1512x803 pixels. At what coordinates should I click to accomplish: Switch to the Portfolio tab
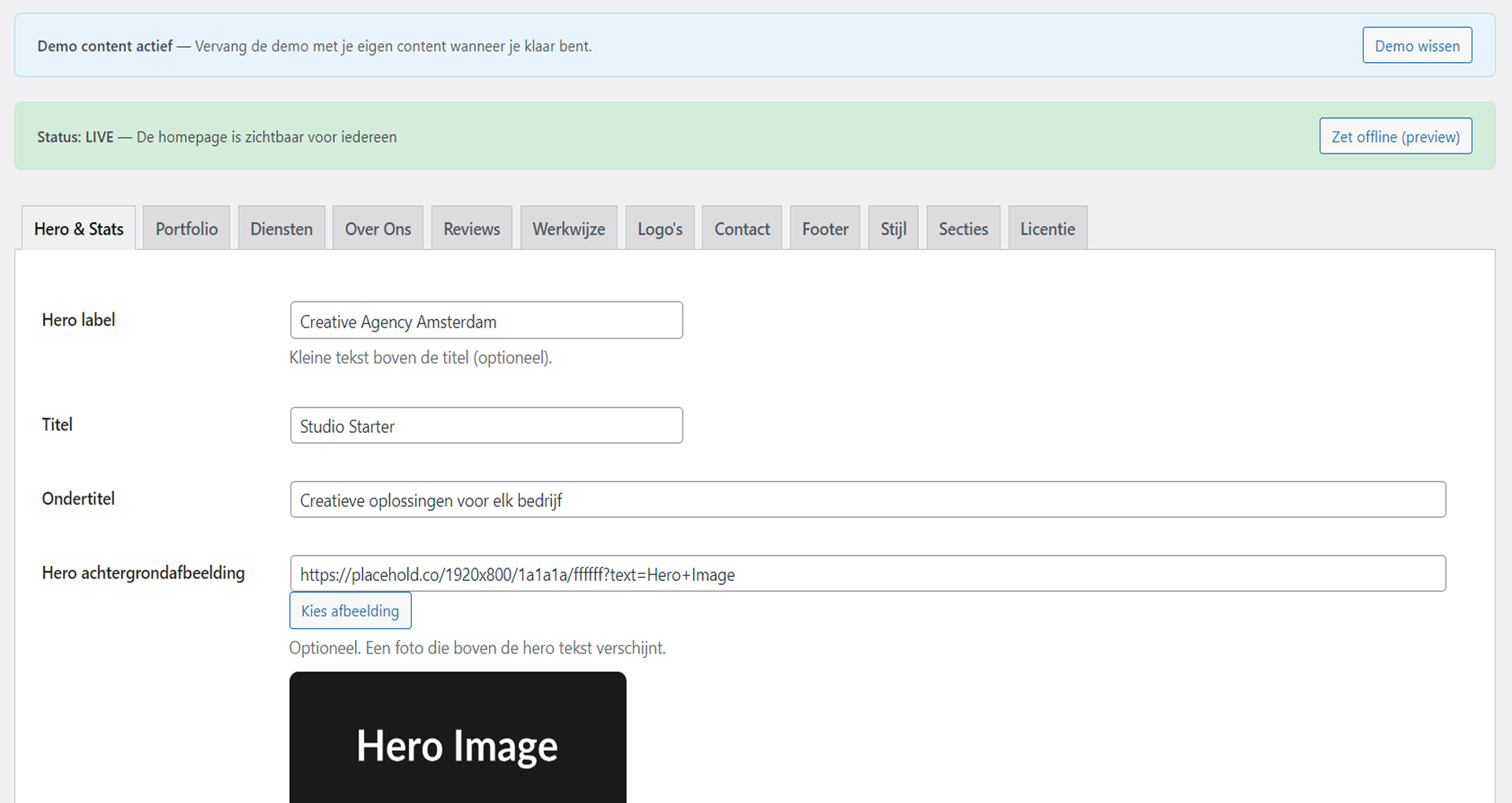pyautogui.click(x=187, y=229)
